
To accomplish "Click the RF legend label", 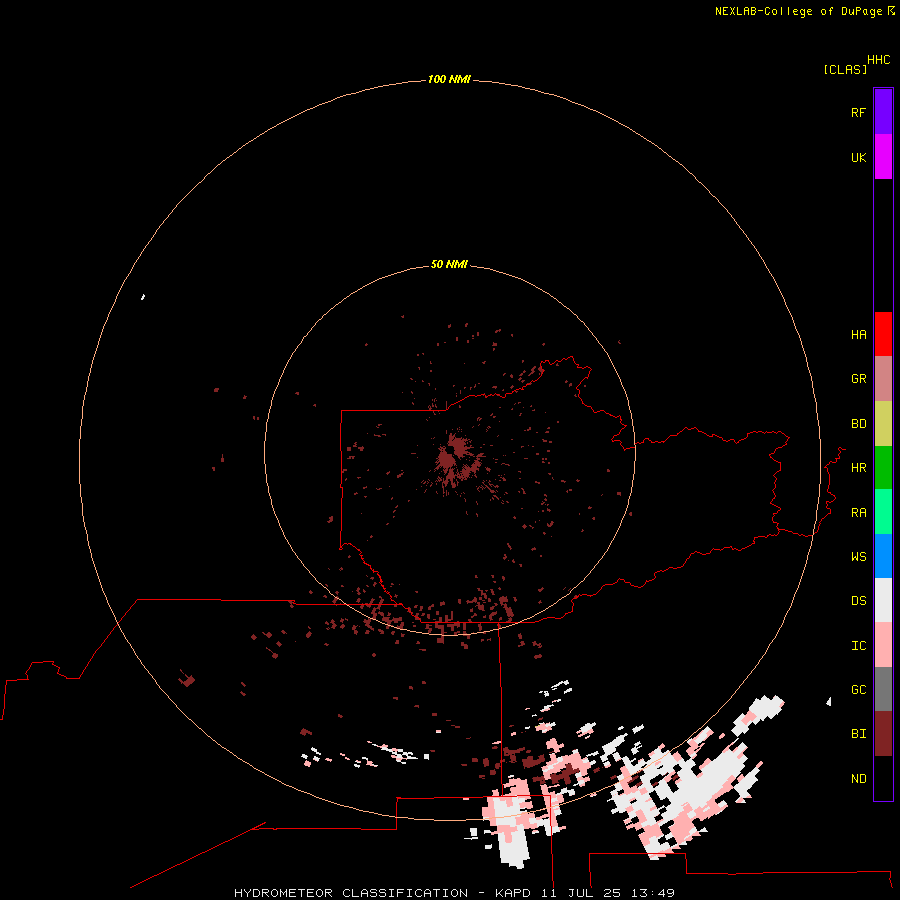I will click(858, 112).
